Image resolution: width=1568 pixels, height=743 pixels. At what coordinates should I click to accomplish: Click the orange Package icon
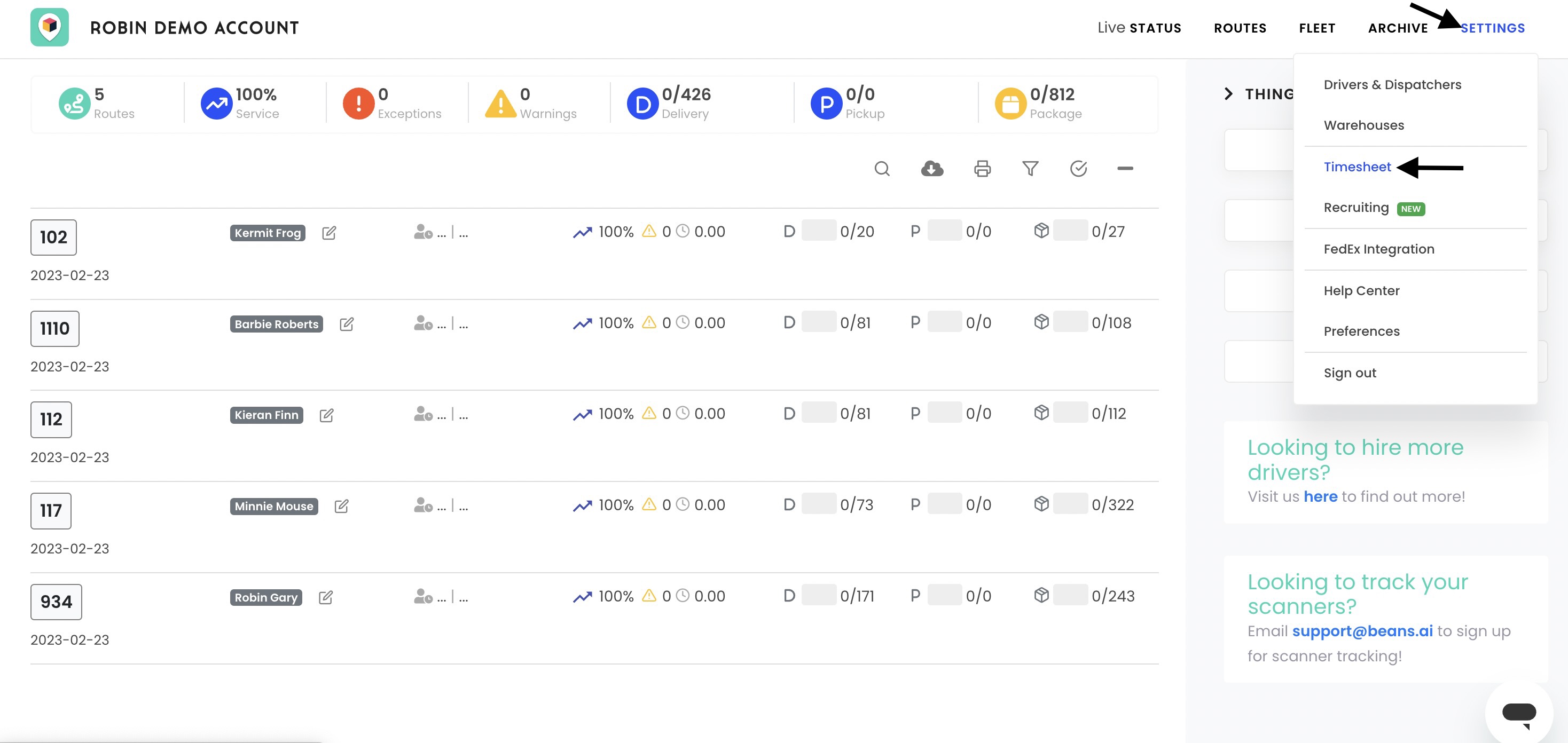coord(1010,104)
